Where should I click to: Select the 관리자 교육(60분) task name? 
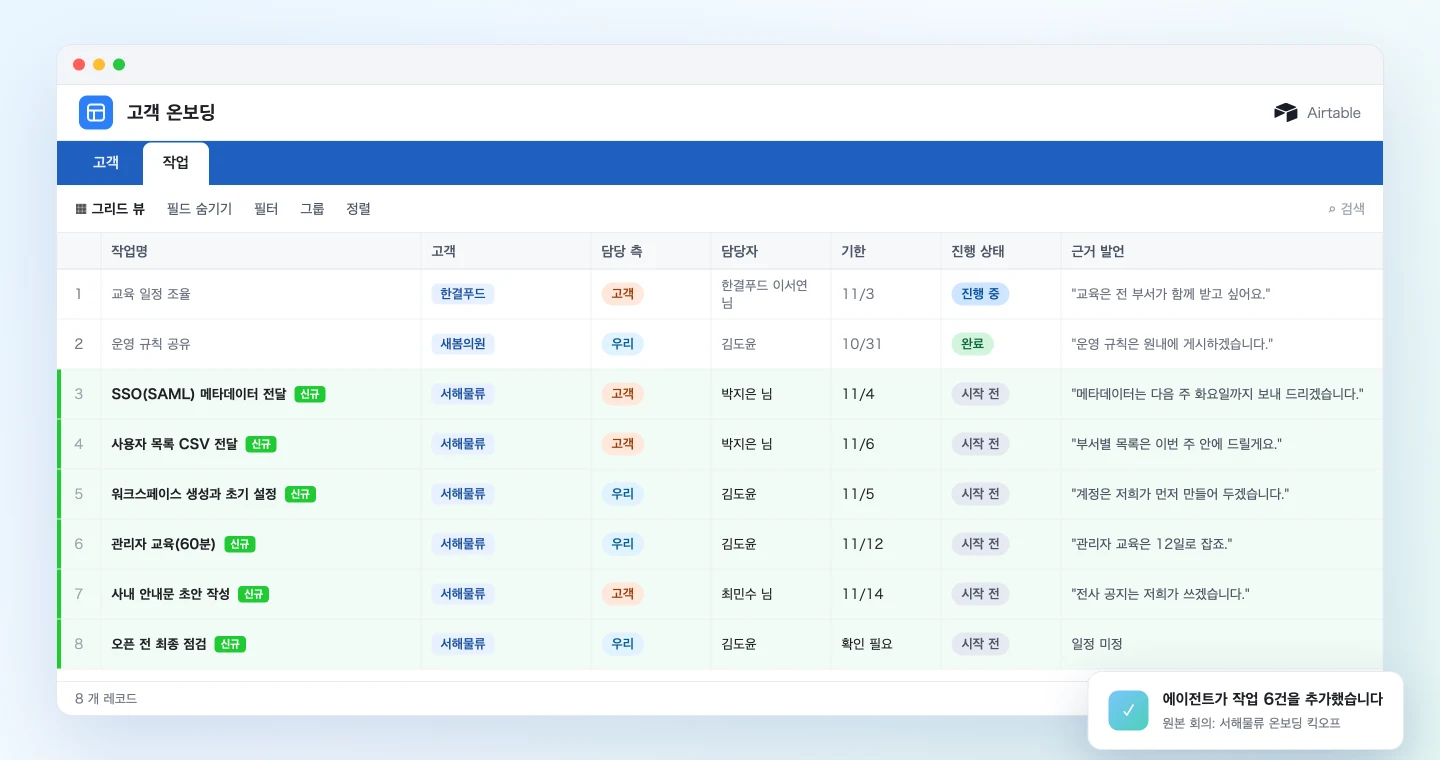(164, 544)
